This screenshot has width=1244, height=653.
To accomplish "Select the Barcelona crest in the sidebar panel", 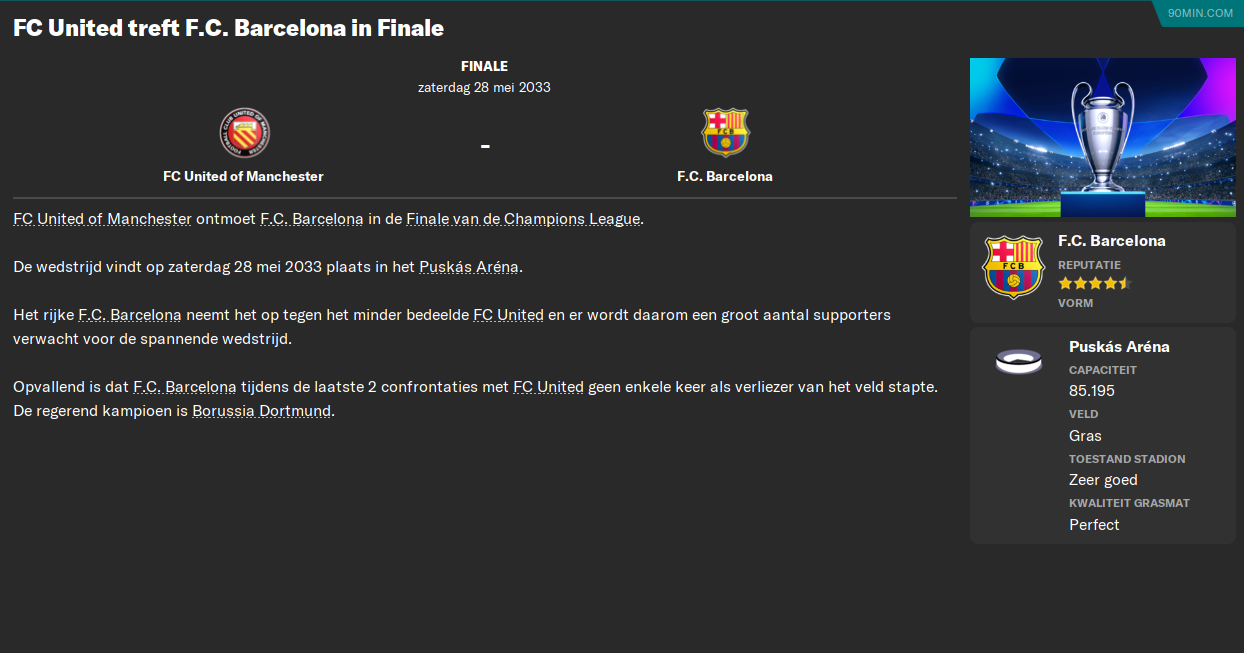I will click(x=1014, y=267).
